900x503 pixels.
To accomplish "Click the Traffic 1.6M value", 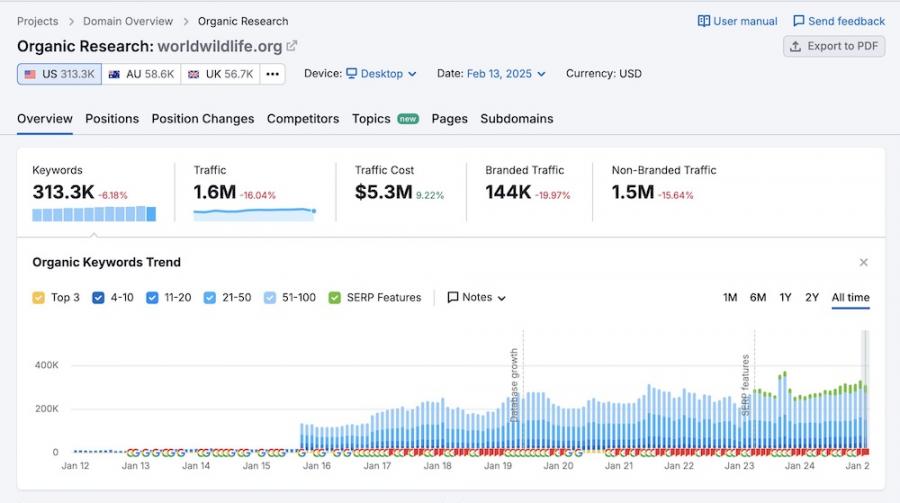I will pyautogui.click(x=215, y=192).
